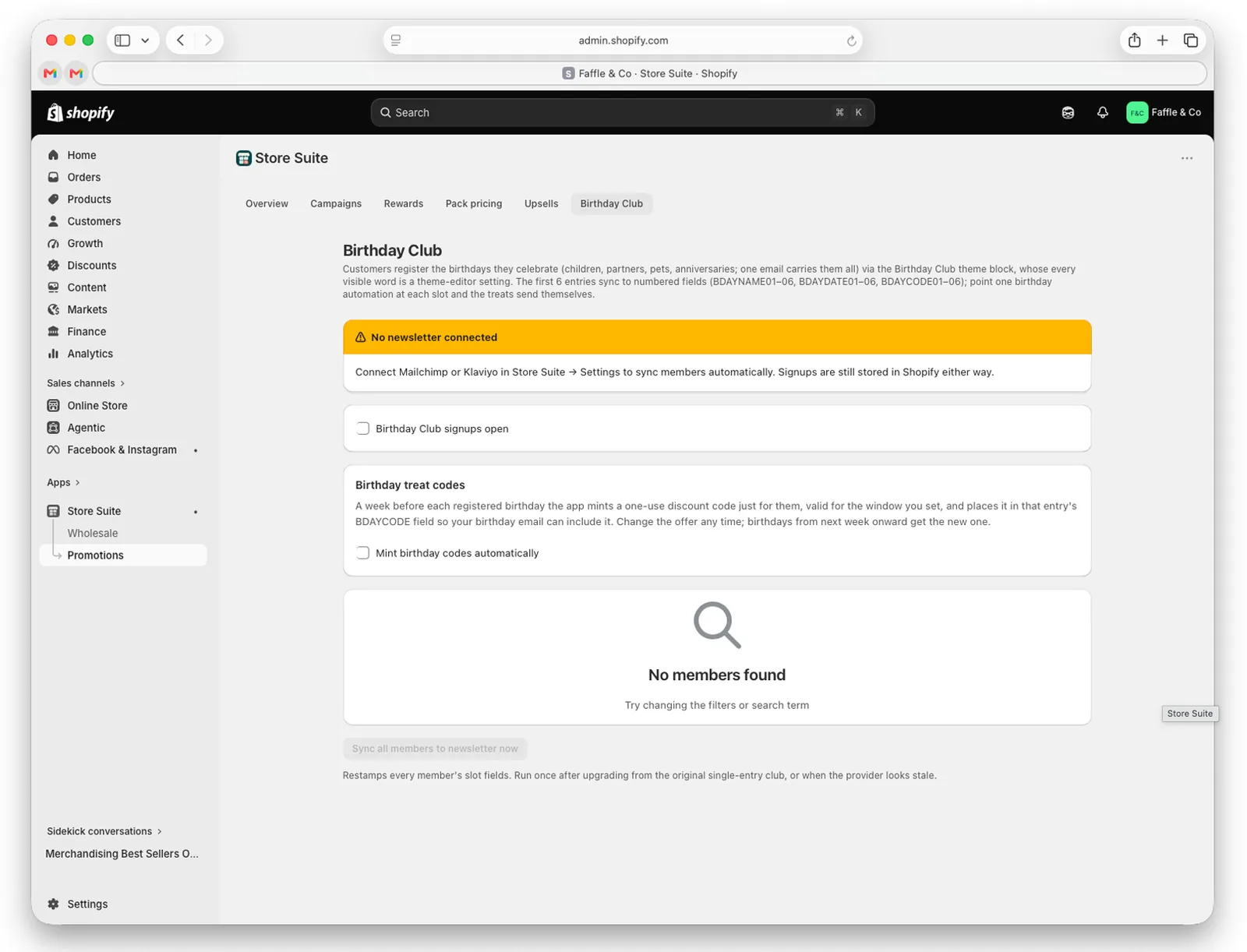This screenshot has width=1247, height=952.
Task: Click Sync all members to newsletter now
Action: coord(435,749)
